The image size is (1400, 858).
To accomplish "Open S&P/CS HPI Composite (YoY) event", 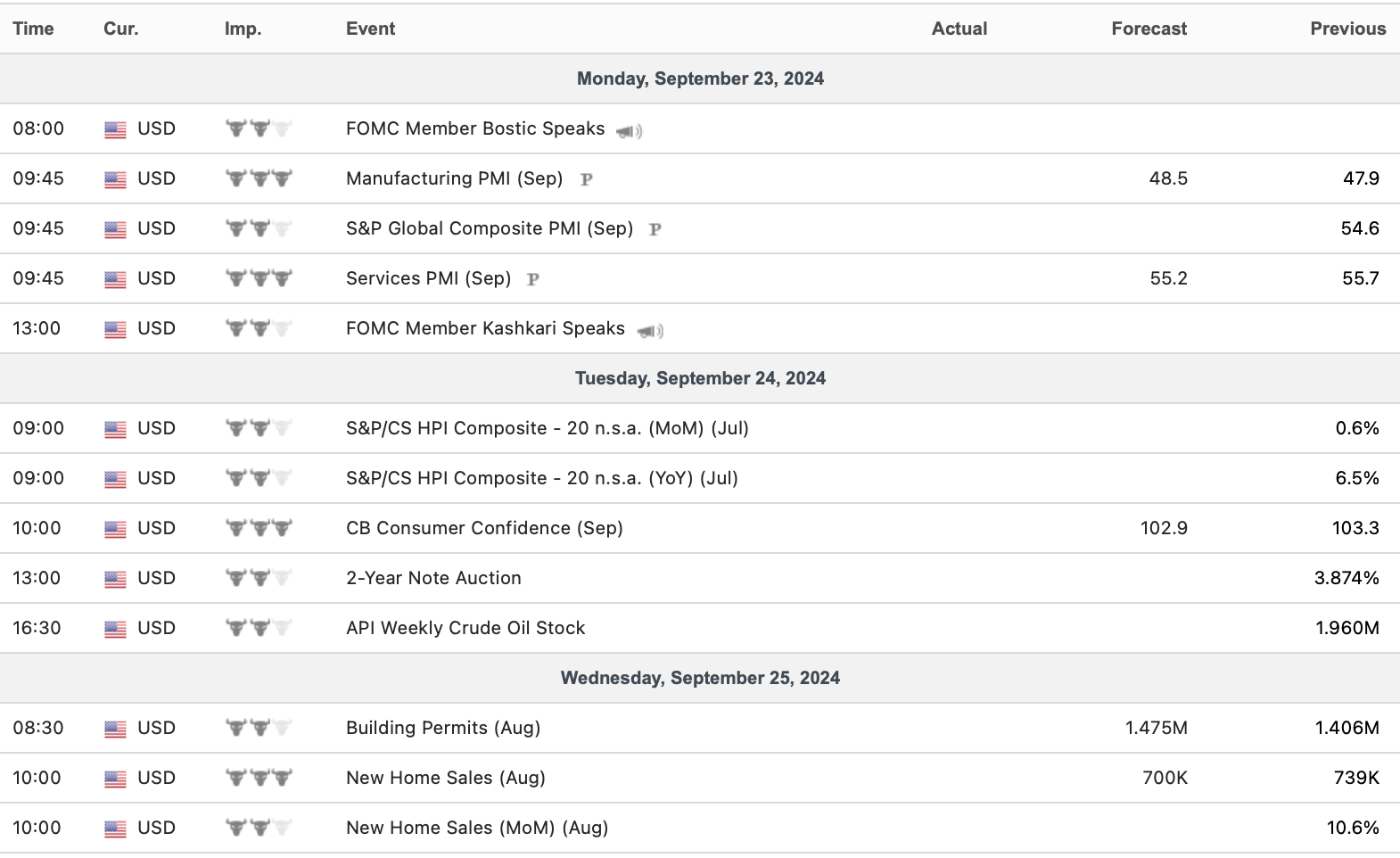I will coord(541,478).
